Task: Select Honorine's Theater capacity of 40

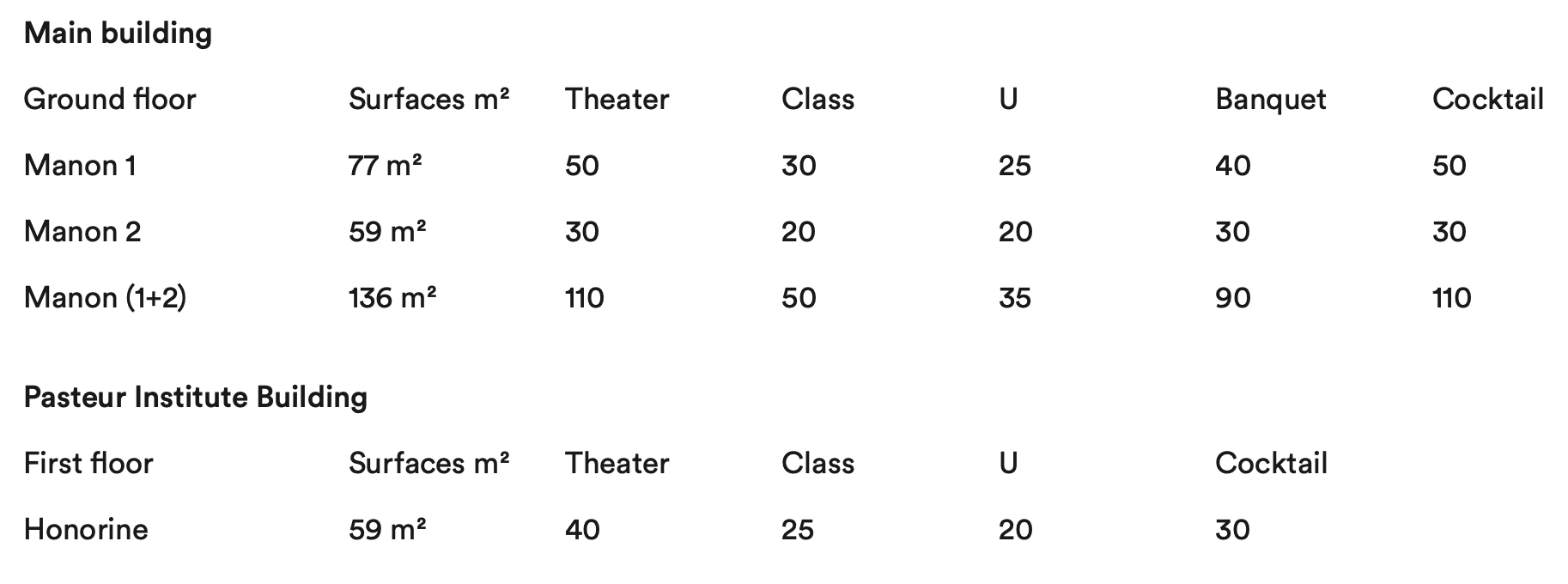Action: 582,530
